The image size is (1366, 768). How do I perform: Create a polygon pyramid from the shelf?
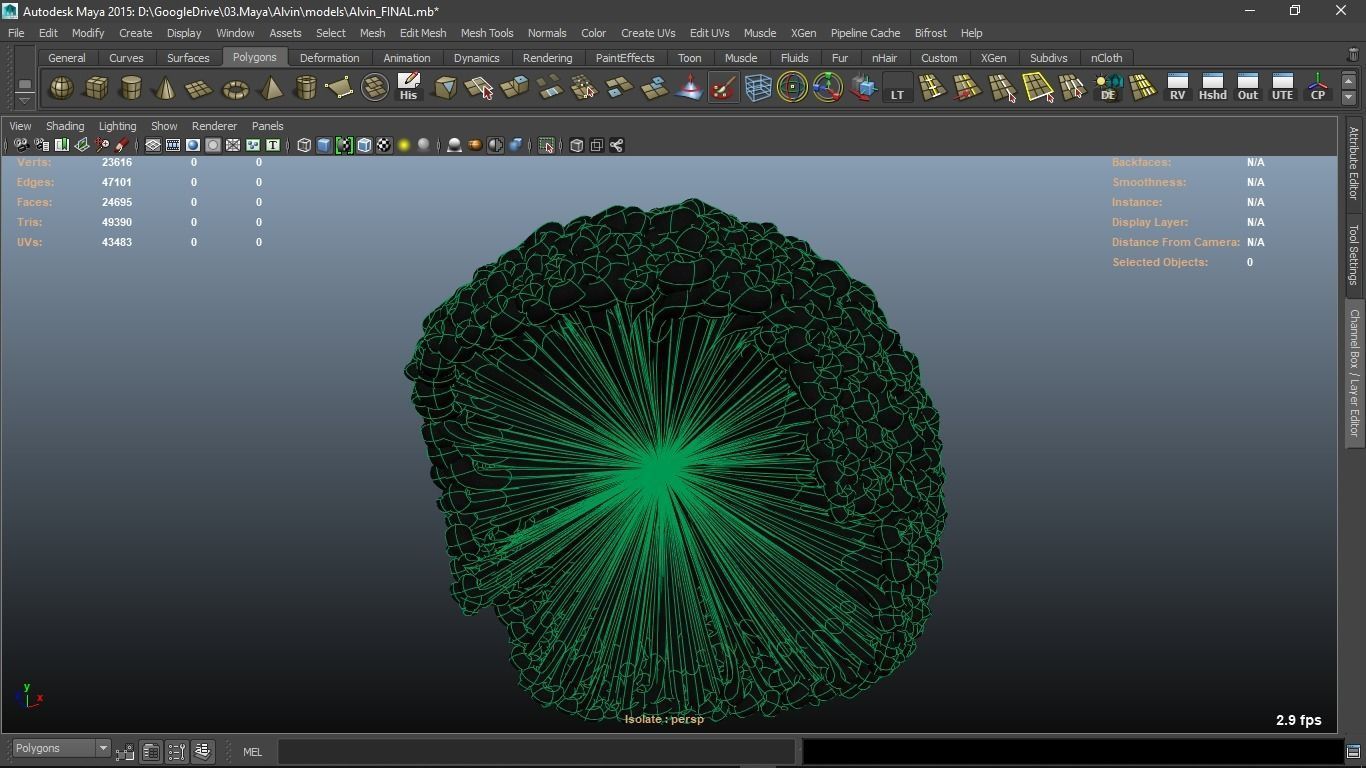(x=270, y=88)
